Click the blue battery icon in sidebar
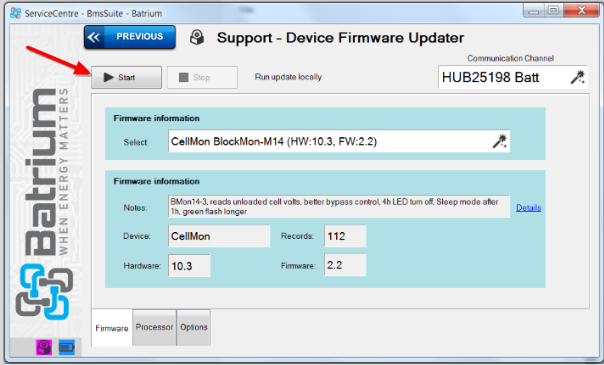This screenshot has height=365, width=604. point(67,347)
